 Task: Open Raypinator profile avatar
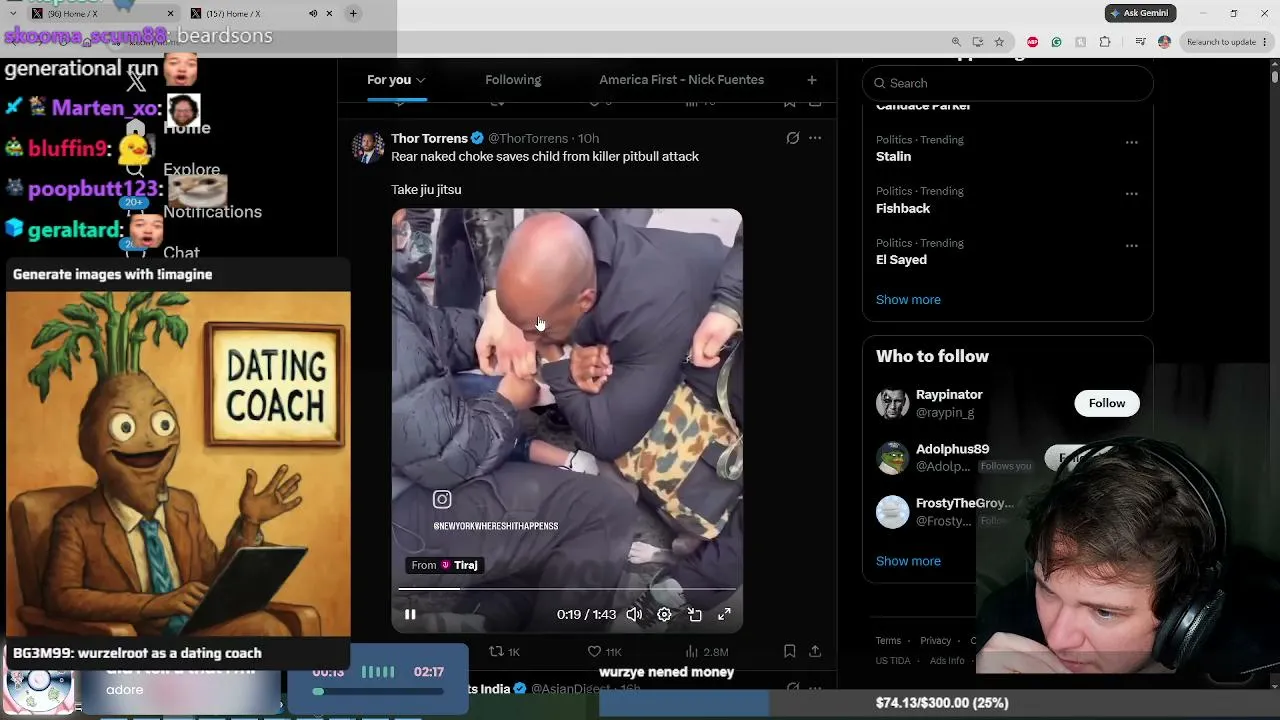tap(892, 403)
